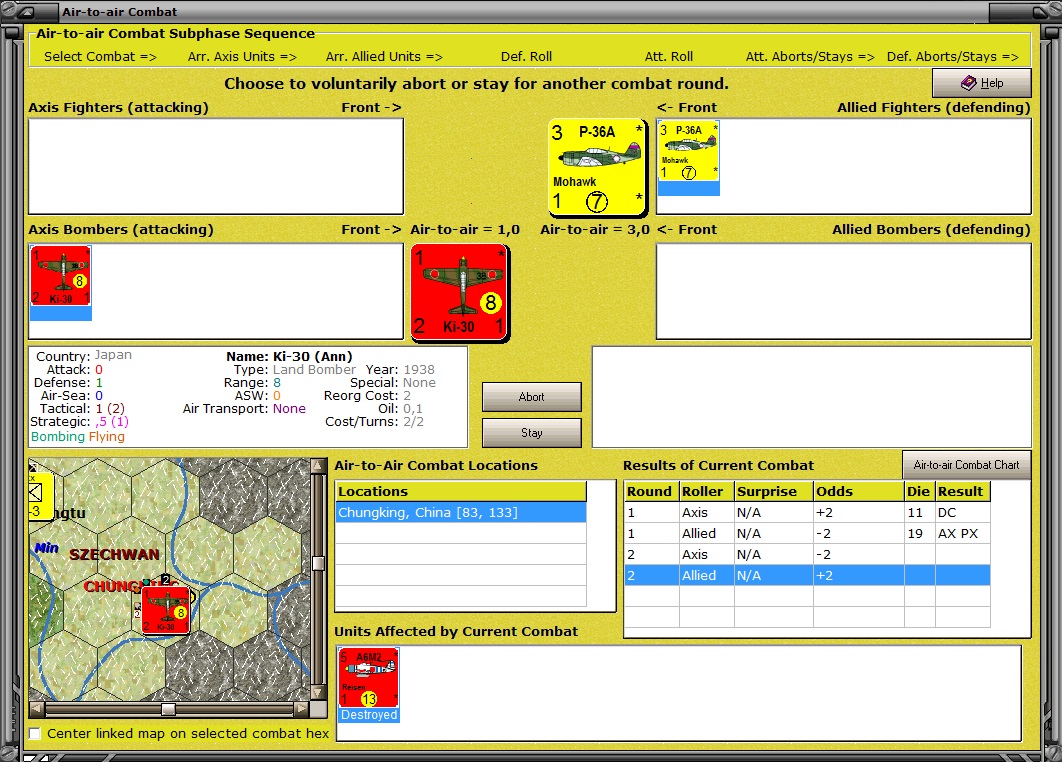
Task: Click the DC result cell
Action: (x=962, y=513)
